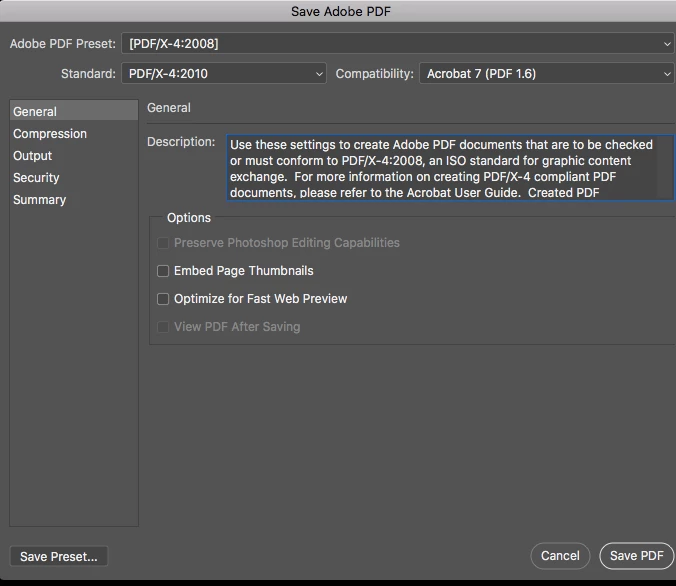View the Summary section
The height and width of the screenshot is (586, 676).
(x=74, y=200)
